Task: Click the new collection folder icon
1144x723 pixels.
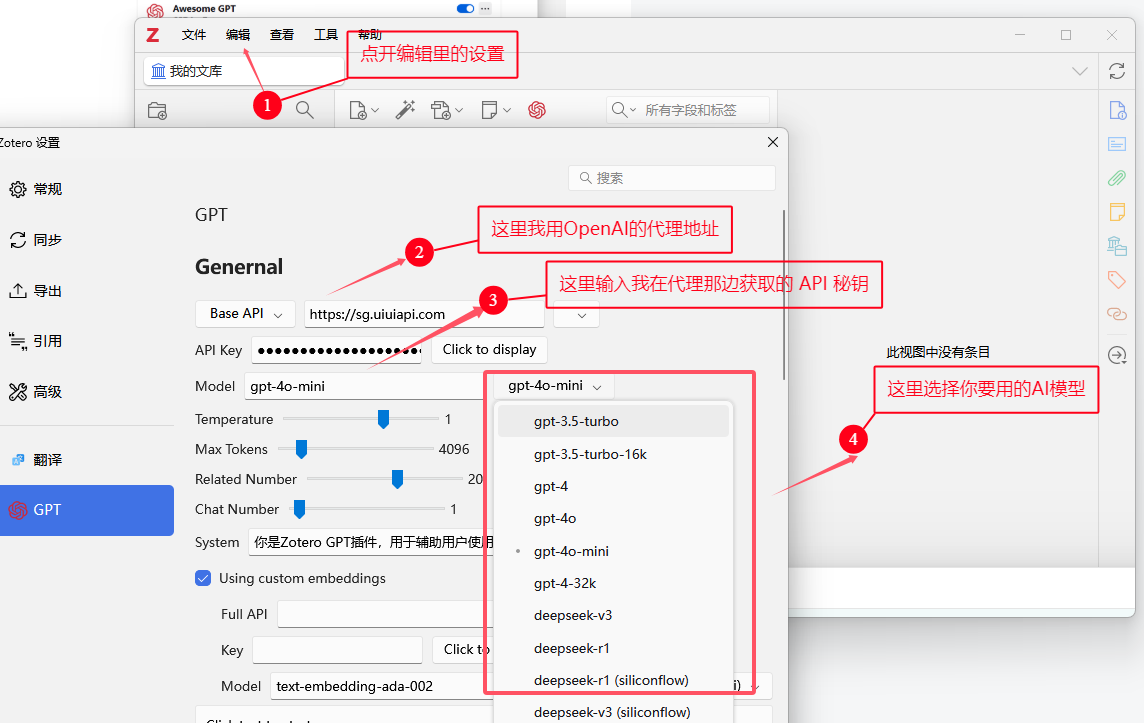Action: click(x=158, y=110)
